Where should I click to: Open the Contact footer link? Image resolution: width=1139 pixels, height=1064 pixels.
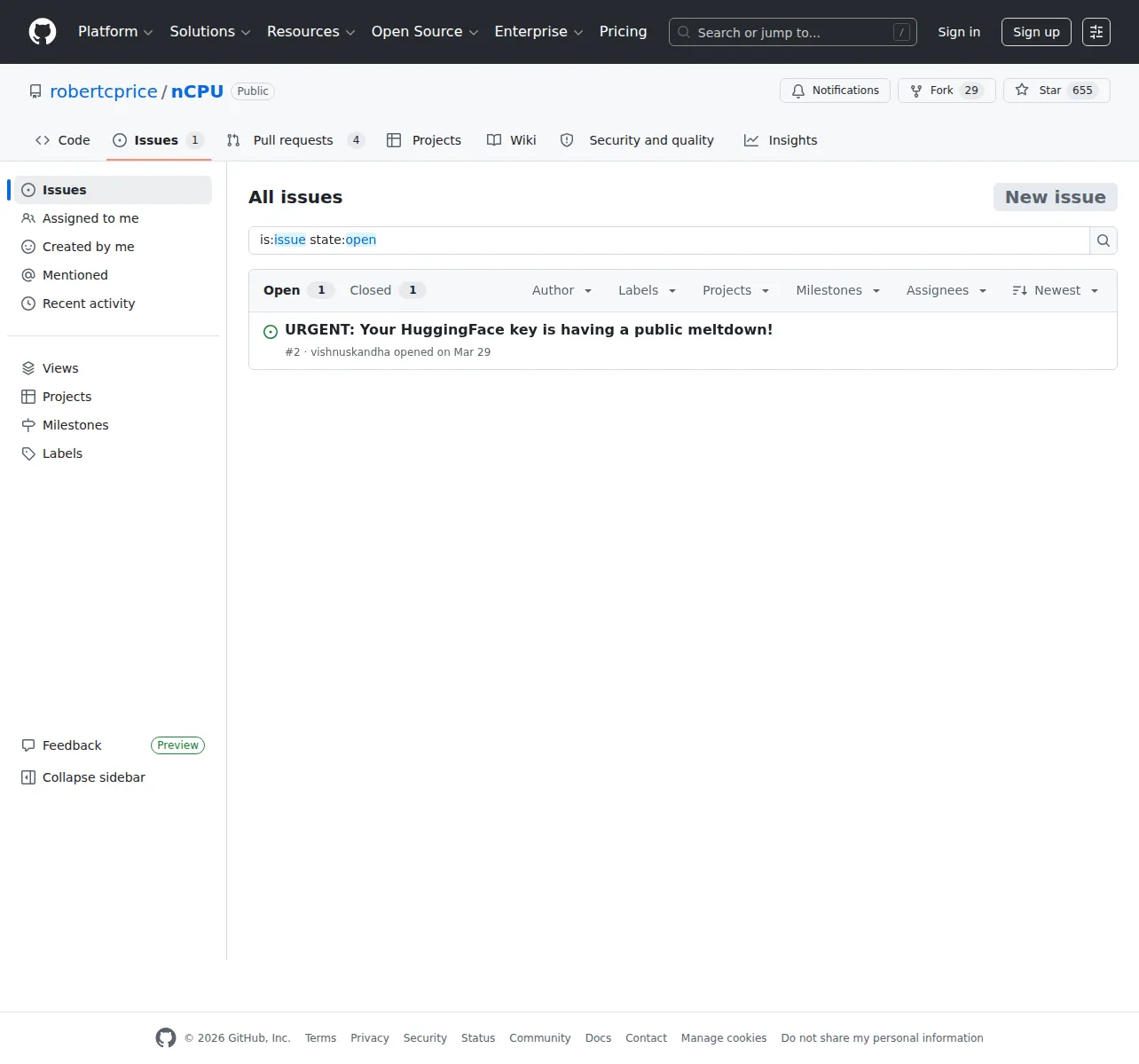click(646, 1038)
